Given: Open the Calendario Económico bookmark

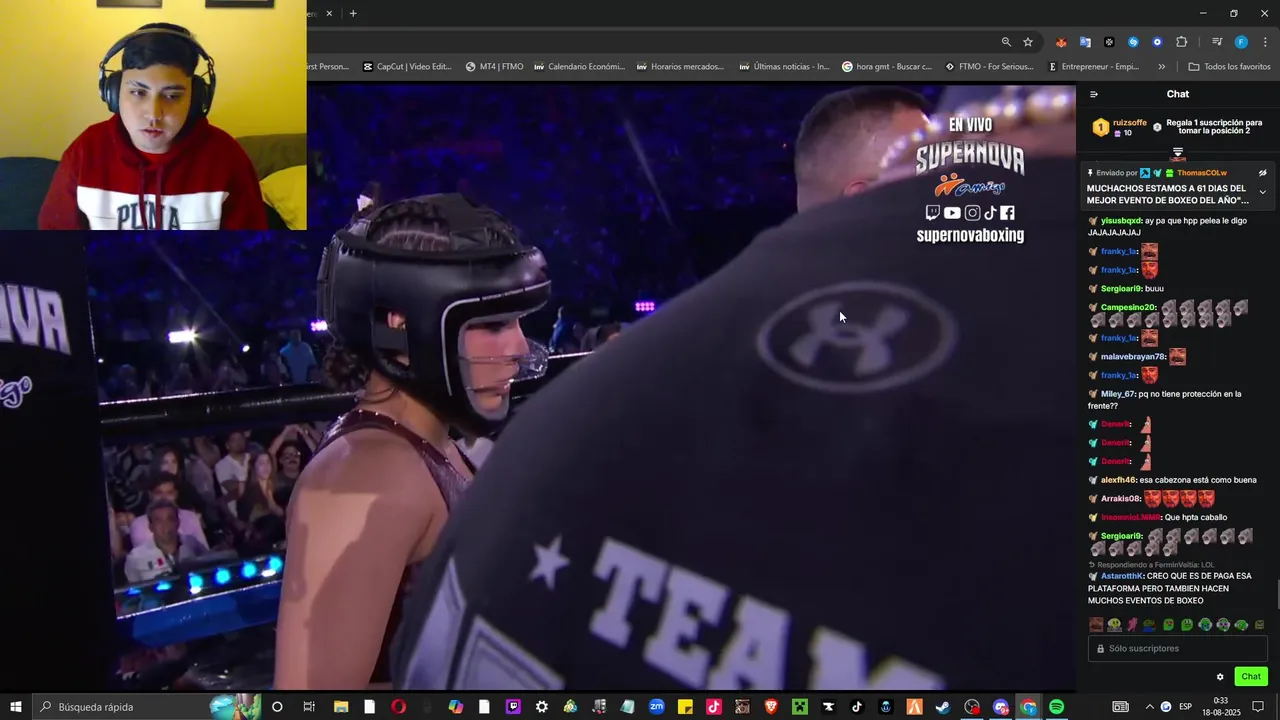Looking at the screenshot, I should [x=579, y=67].
